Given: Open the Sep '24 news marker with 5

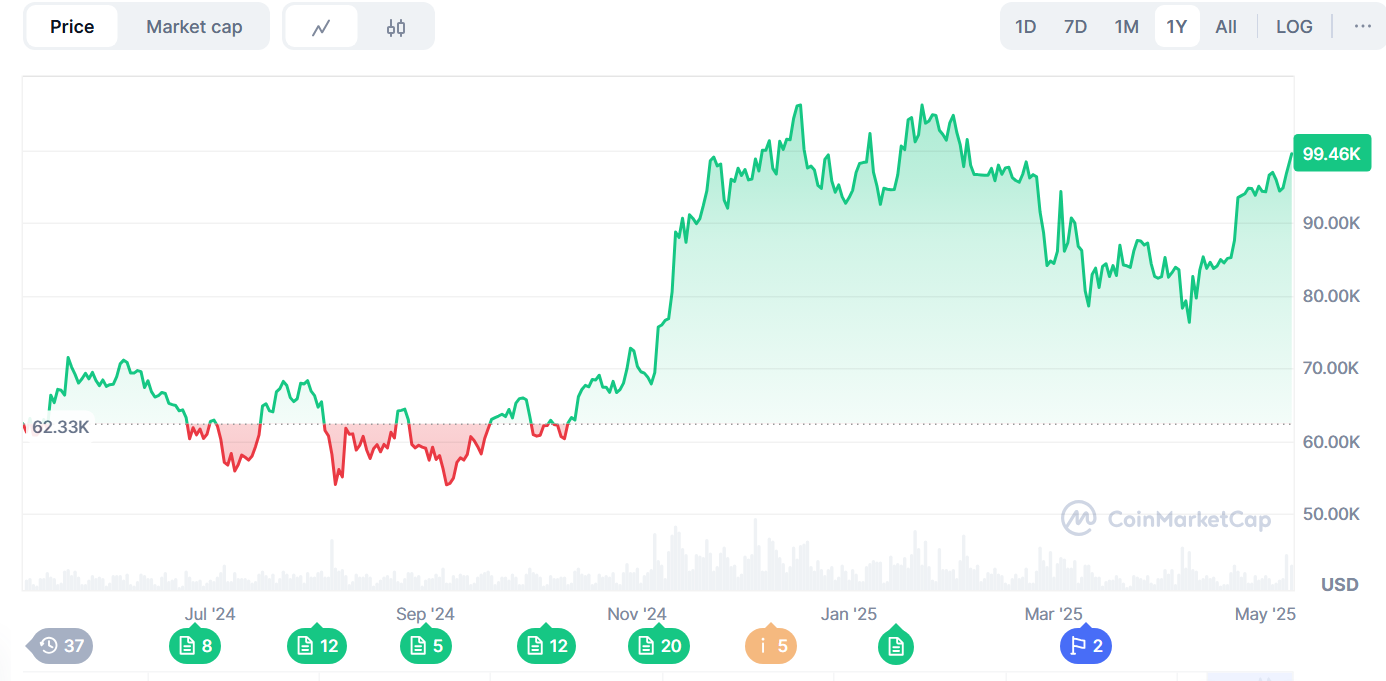Looking at the screenshot, I should point(426,646).
